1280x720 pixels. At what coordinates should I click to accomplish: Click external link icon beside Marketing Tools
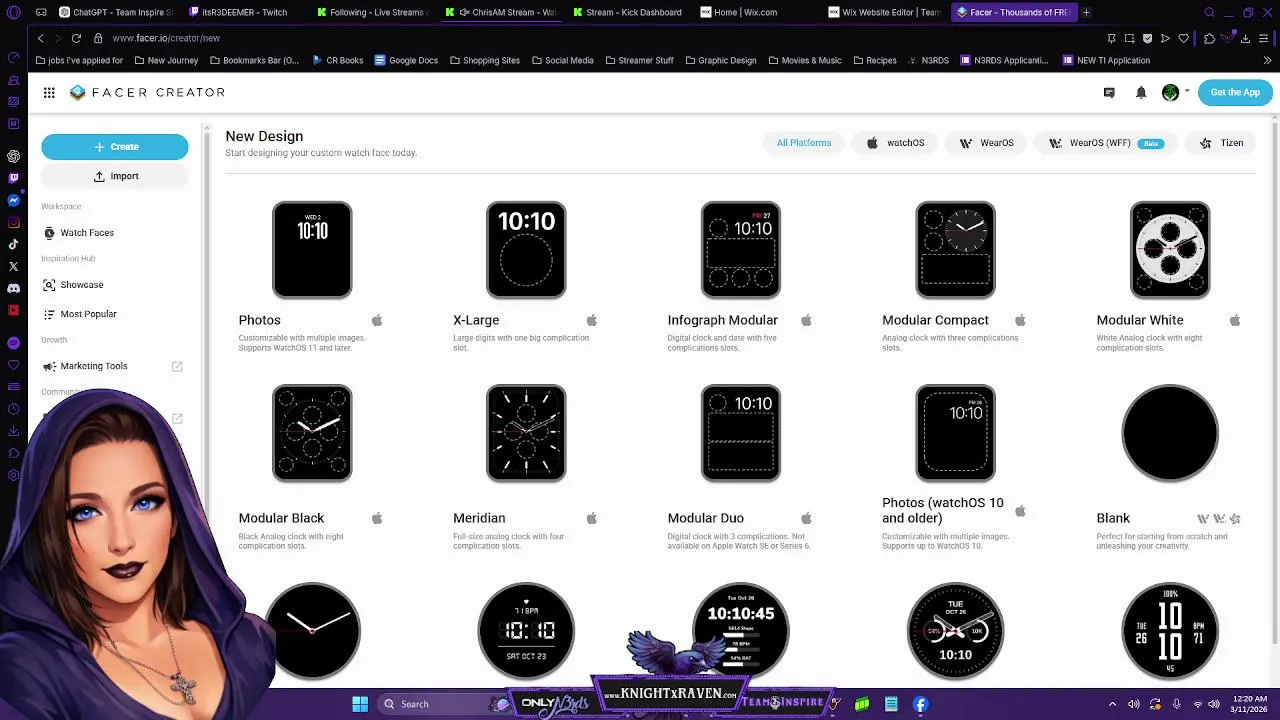point(177,367)
